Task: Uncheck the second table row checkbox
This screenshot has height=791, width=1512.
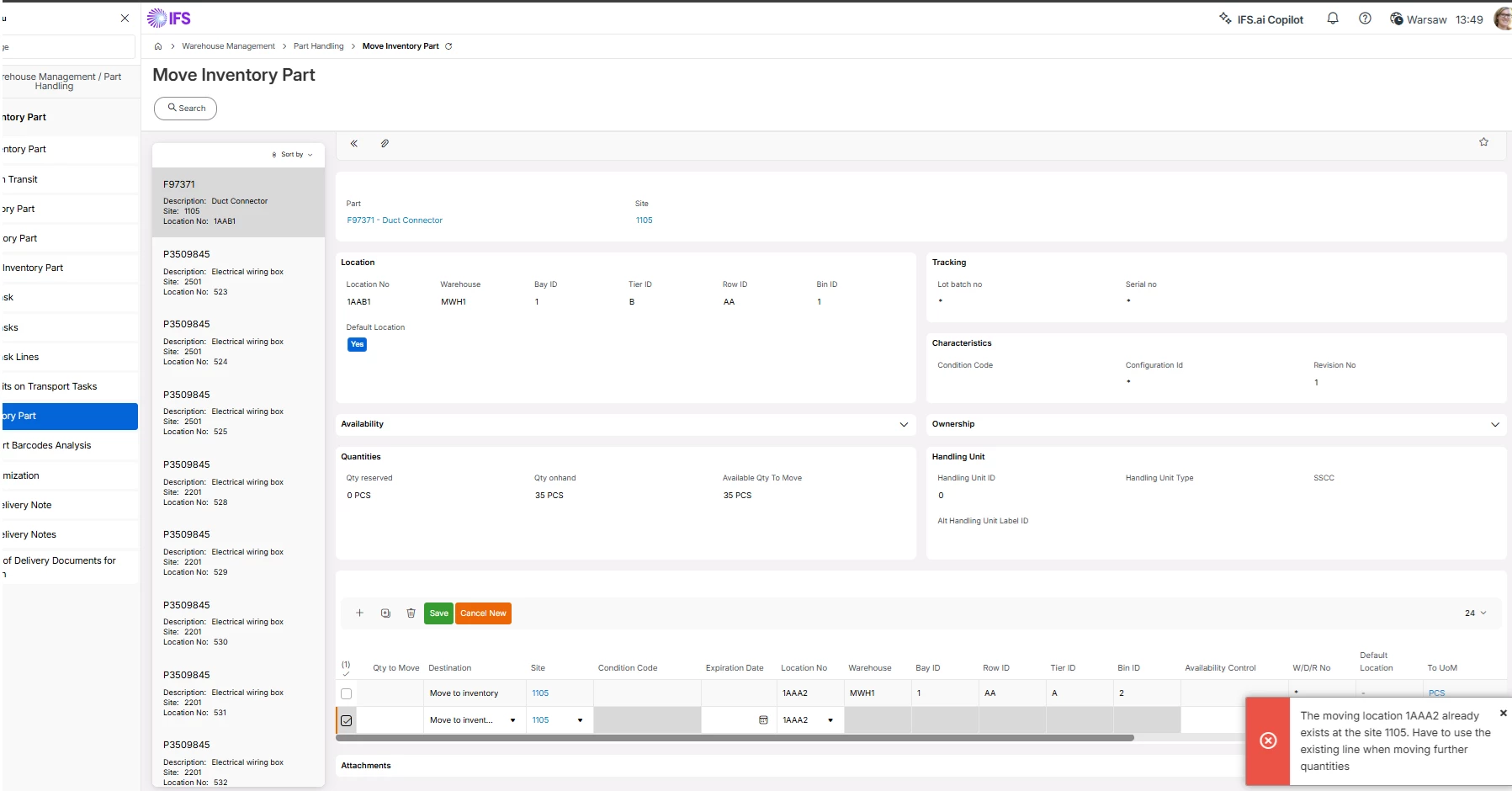Action: (346, 720)
